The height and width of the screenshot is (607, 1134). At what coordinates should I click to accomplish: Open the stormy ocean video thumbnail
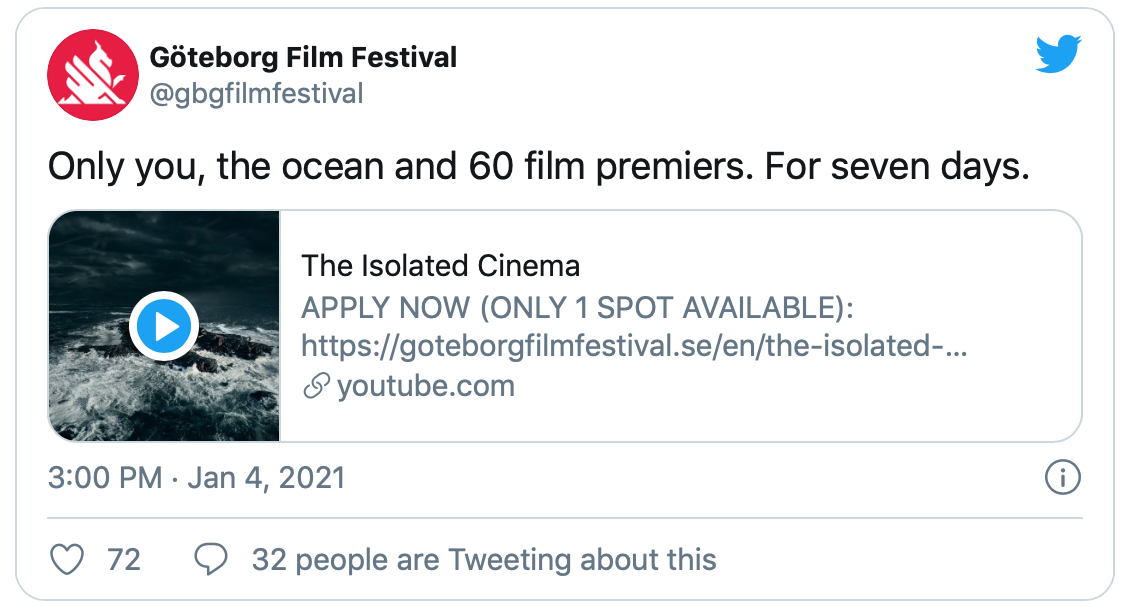pos(164,326)
